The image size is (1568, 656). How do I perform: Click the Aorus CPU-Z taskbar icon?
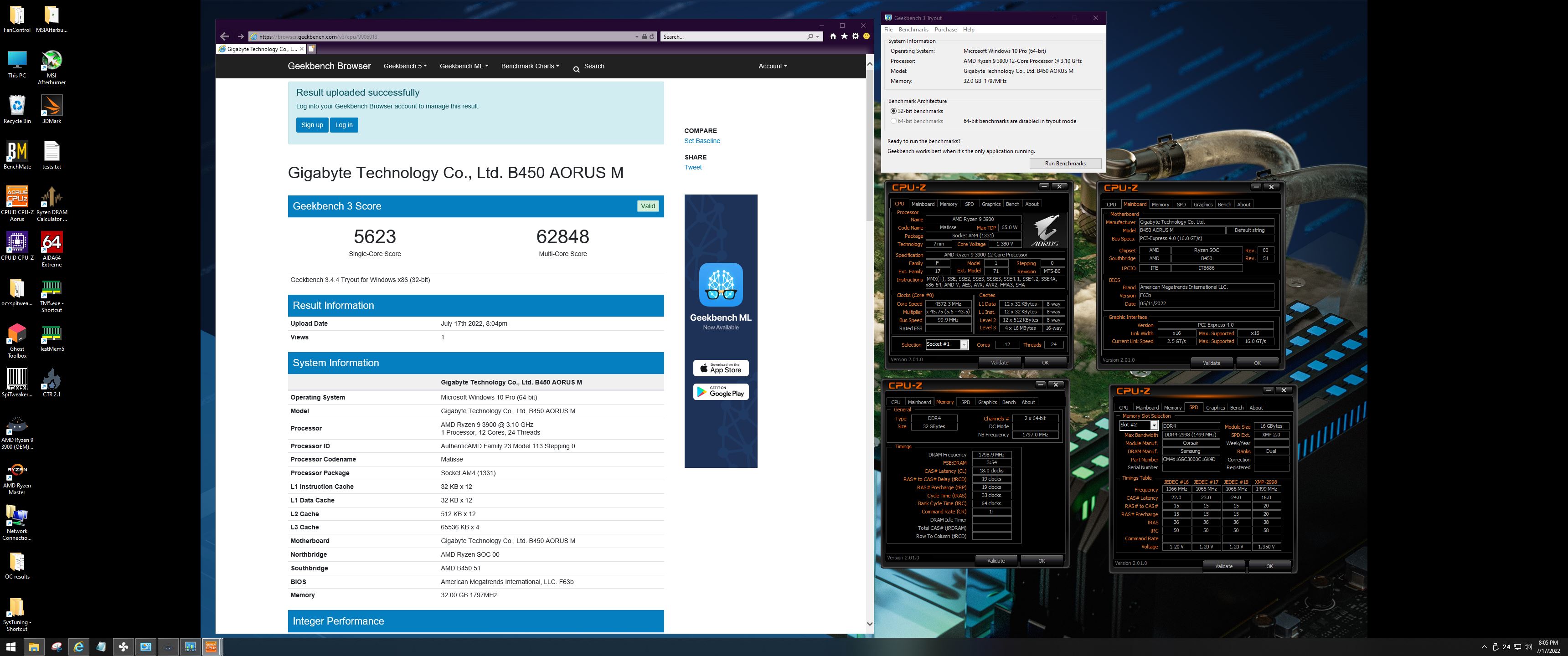coord(211,647)
